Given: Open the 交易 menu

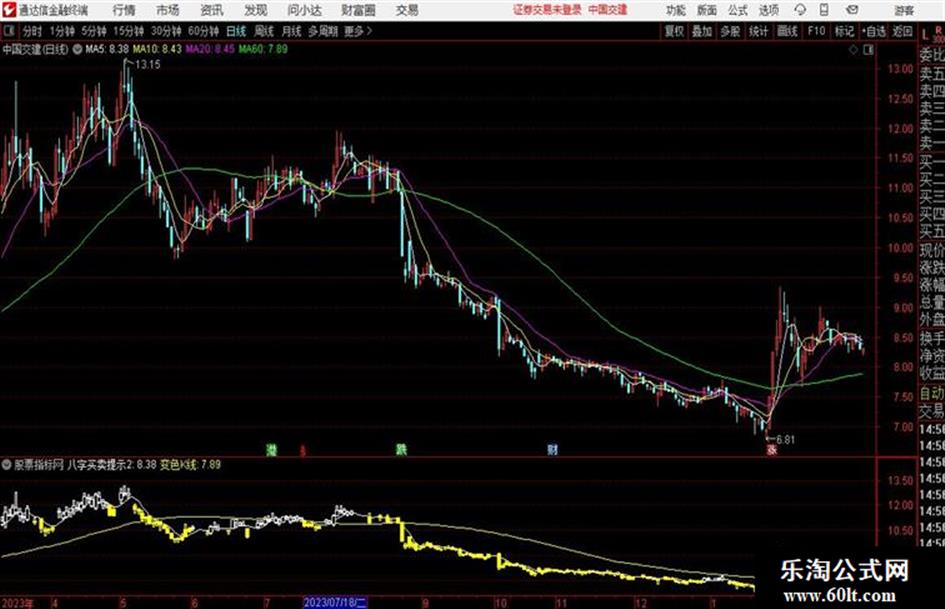Looking at the screenshot, I should point(407,10).
